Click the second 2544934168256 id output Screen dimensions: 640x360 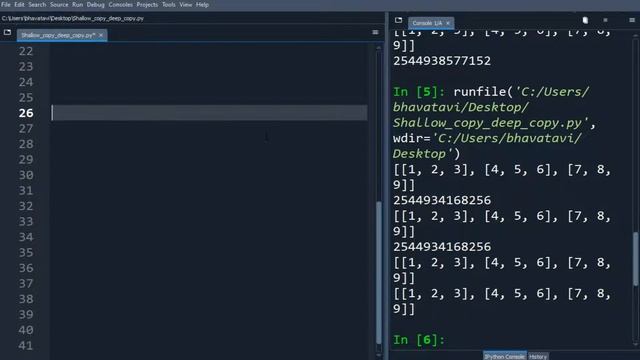tap(442, 247)
